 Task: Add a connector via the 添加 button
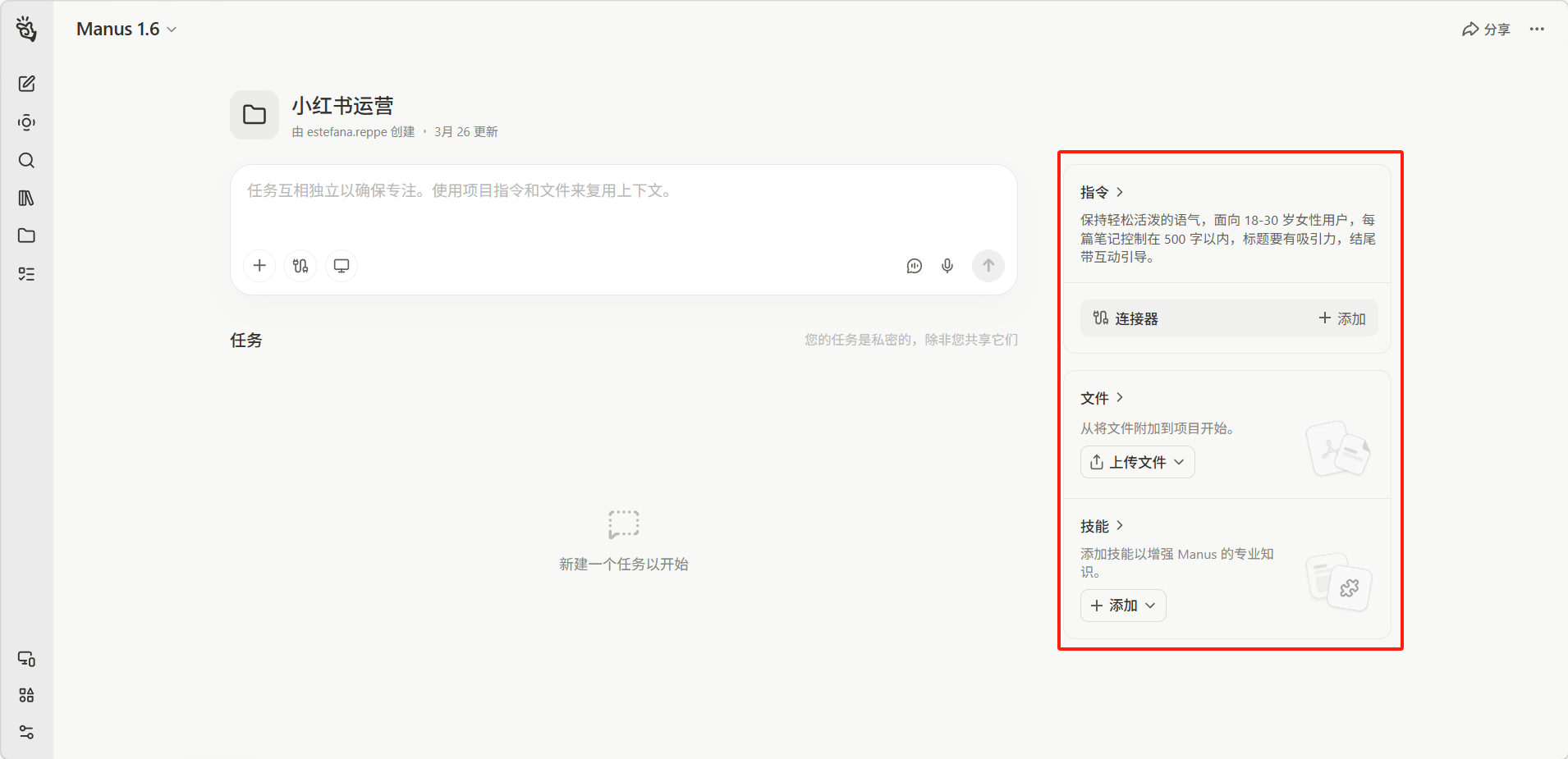[x=1342, y=318]
